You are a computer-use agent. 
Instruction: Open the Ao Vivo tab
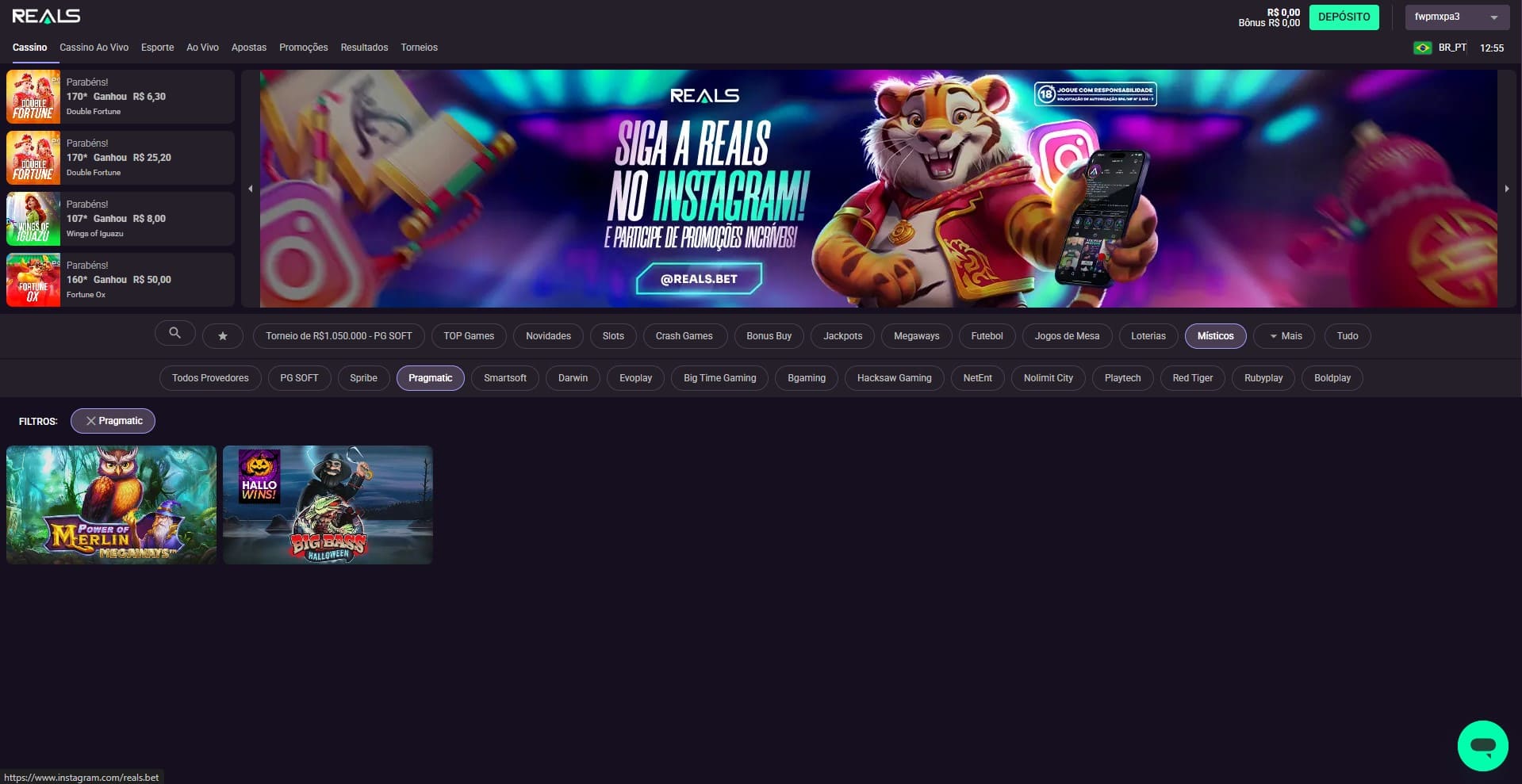(x=202, y=48)
